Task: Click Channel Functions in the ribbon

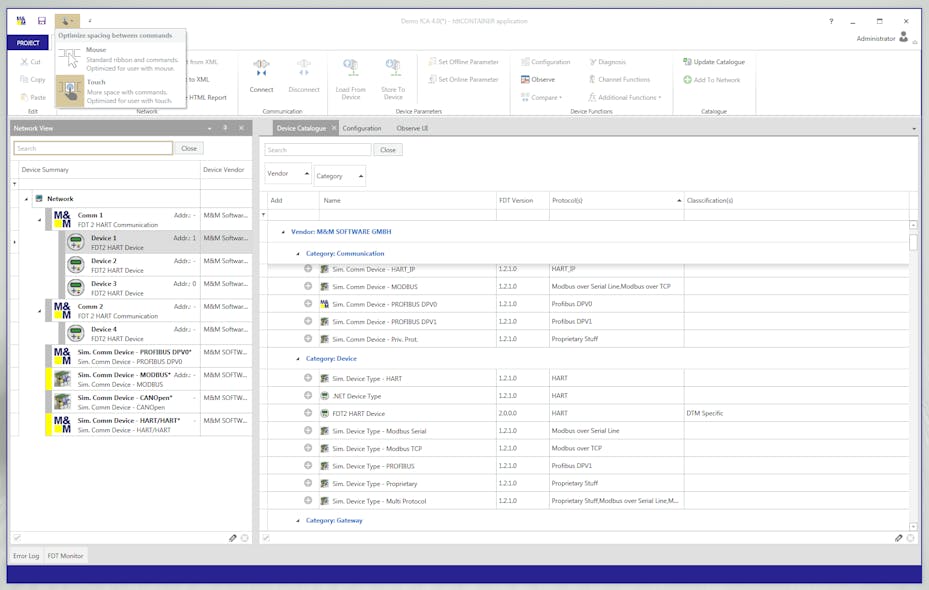Action: (619, 79)
